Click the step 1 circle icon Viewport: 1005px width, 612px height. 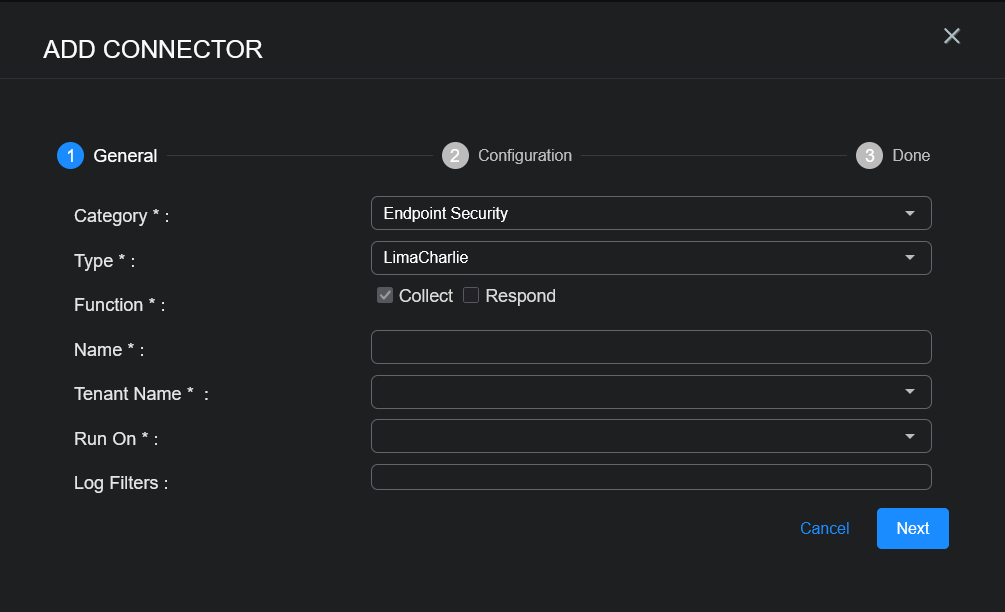point(70,156)
